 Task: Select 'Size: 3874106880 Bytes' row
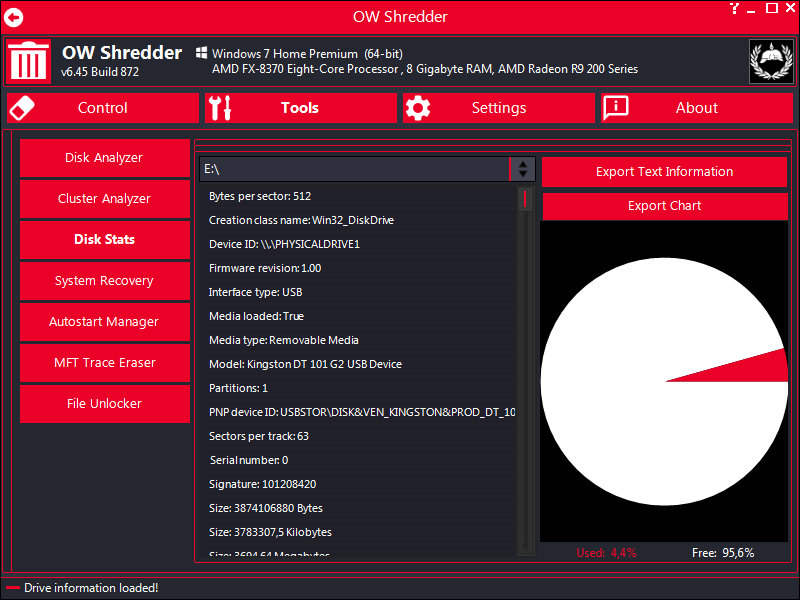(x=358, y=508)
